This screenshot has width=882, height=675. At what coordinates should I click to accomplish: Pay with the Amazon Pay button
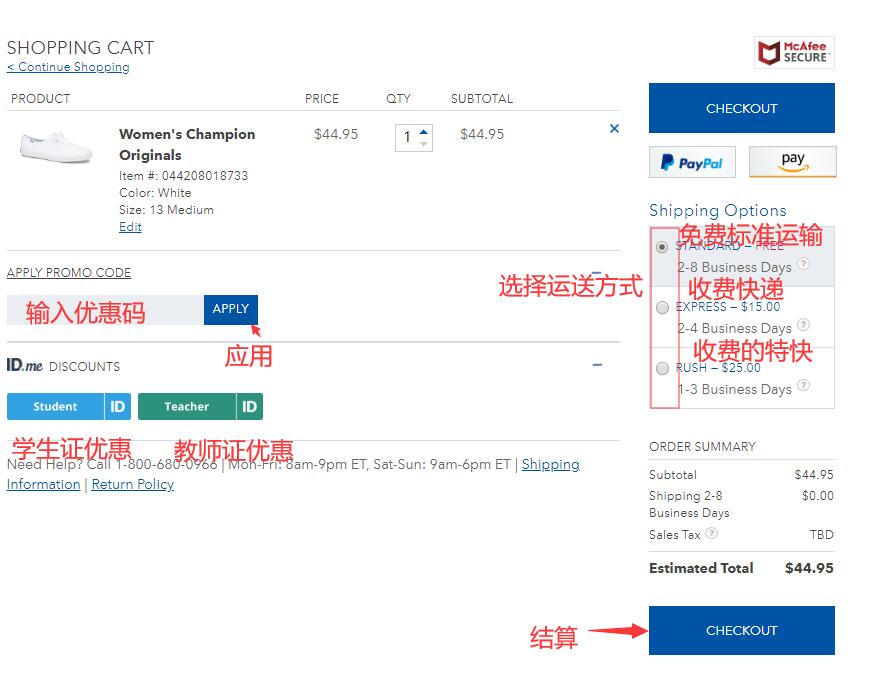(792, 161)
